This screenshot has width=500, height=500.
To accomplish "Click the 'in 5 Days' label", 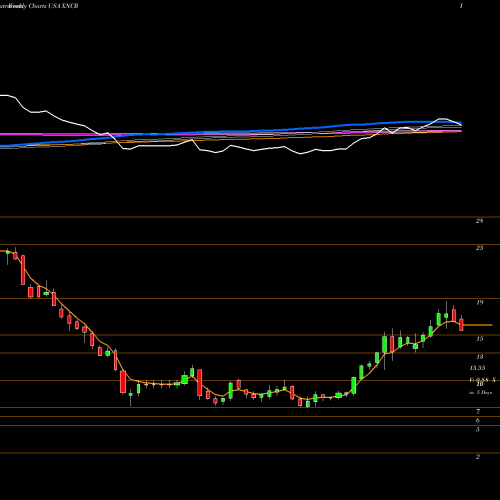I will tap(480, 393).
